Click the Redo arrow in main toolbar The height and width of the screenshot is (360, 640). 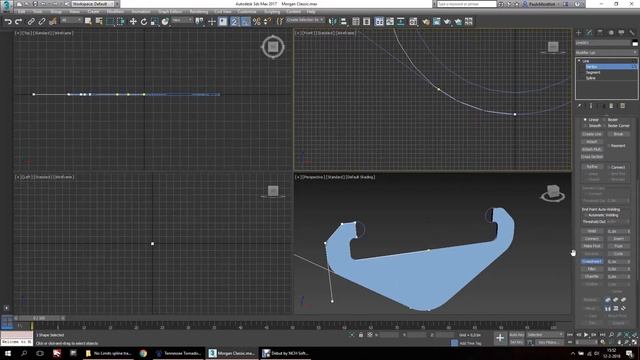tap(18, 22)
